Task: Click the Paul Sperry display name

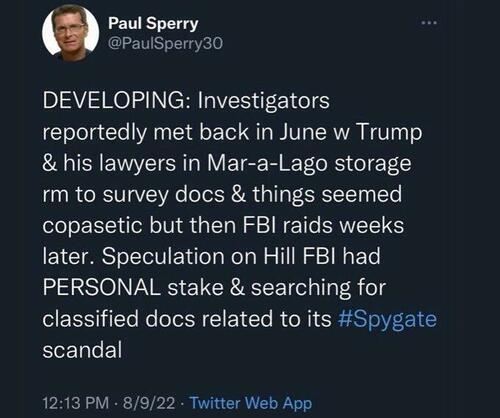Action: click(x=153, y=24)
